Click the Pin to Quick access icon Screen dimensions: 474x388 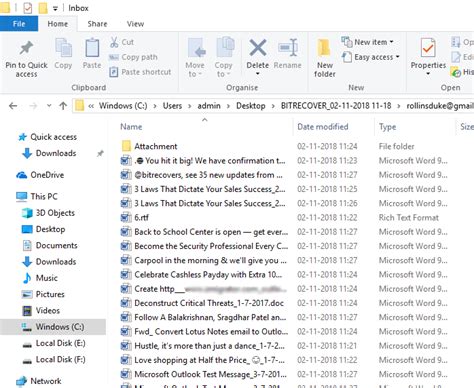[26, 48]
